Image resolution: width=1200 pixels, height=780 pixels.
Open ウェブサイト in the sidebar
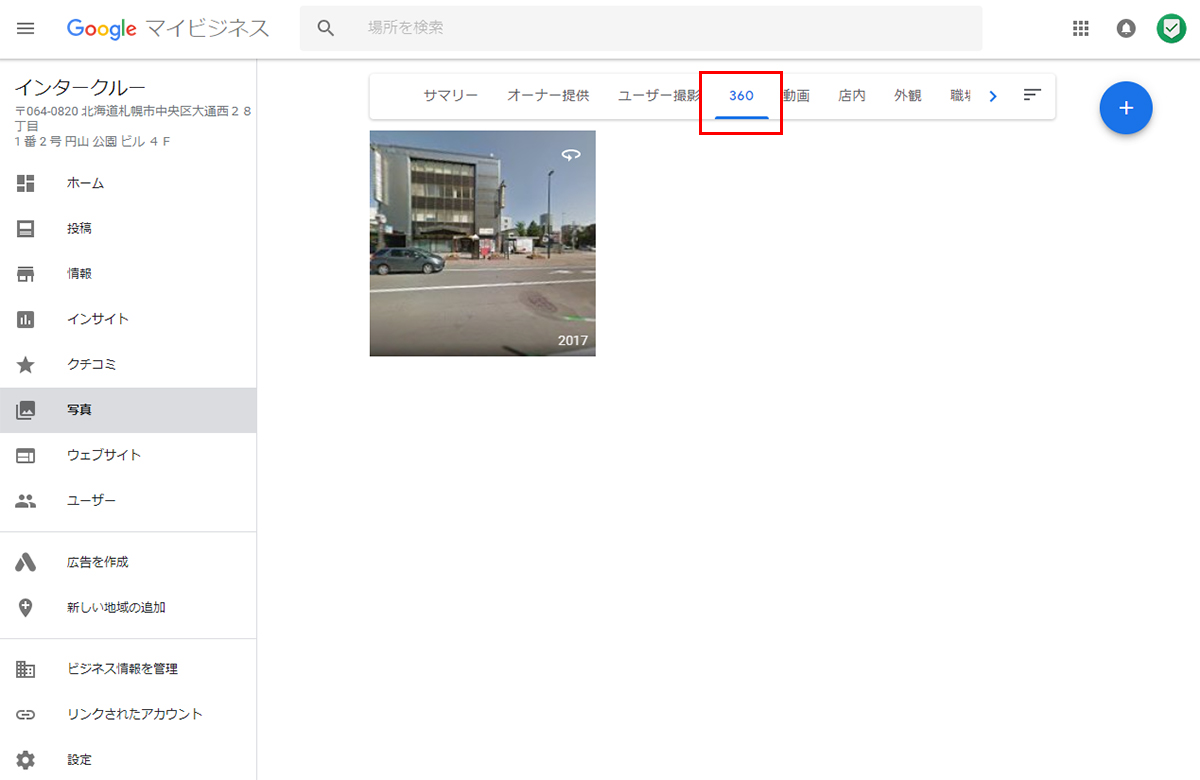128,455
